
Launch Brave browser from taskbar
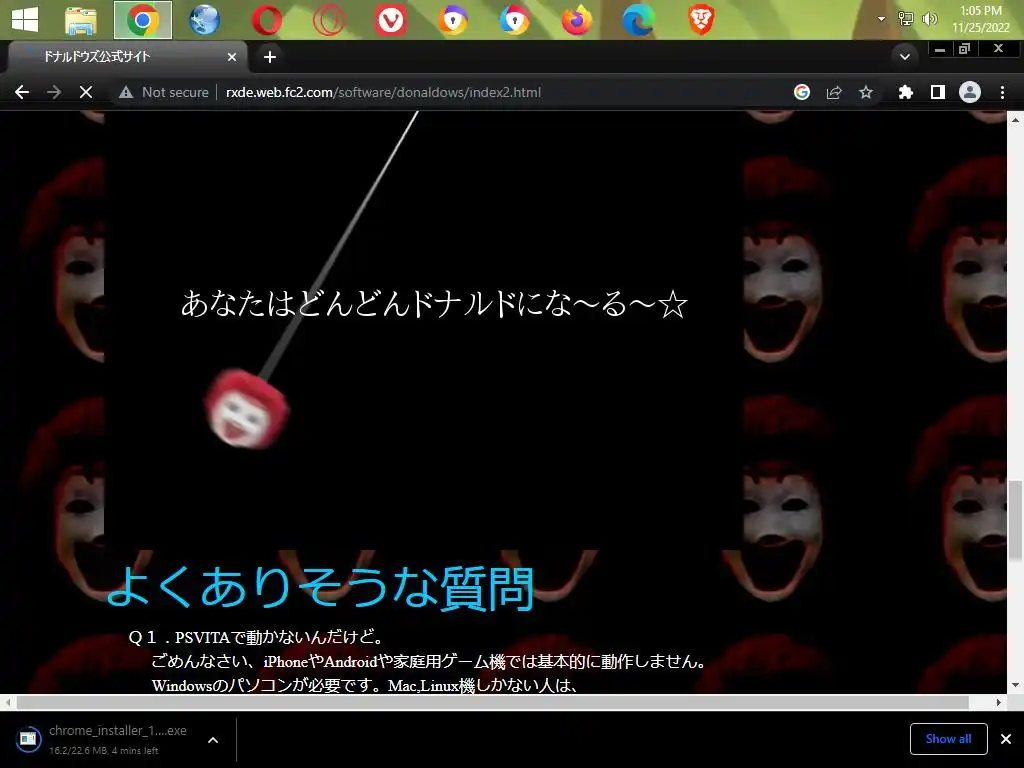[x=701, y=20]
